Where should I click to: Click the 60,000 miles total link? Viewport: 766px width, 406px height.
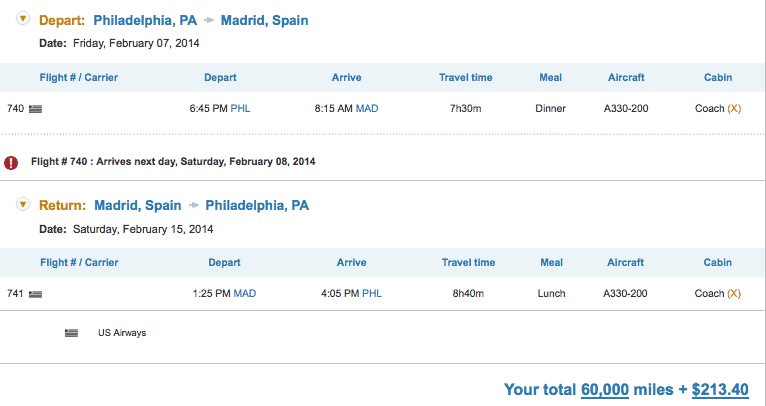(605, 390)
